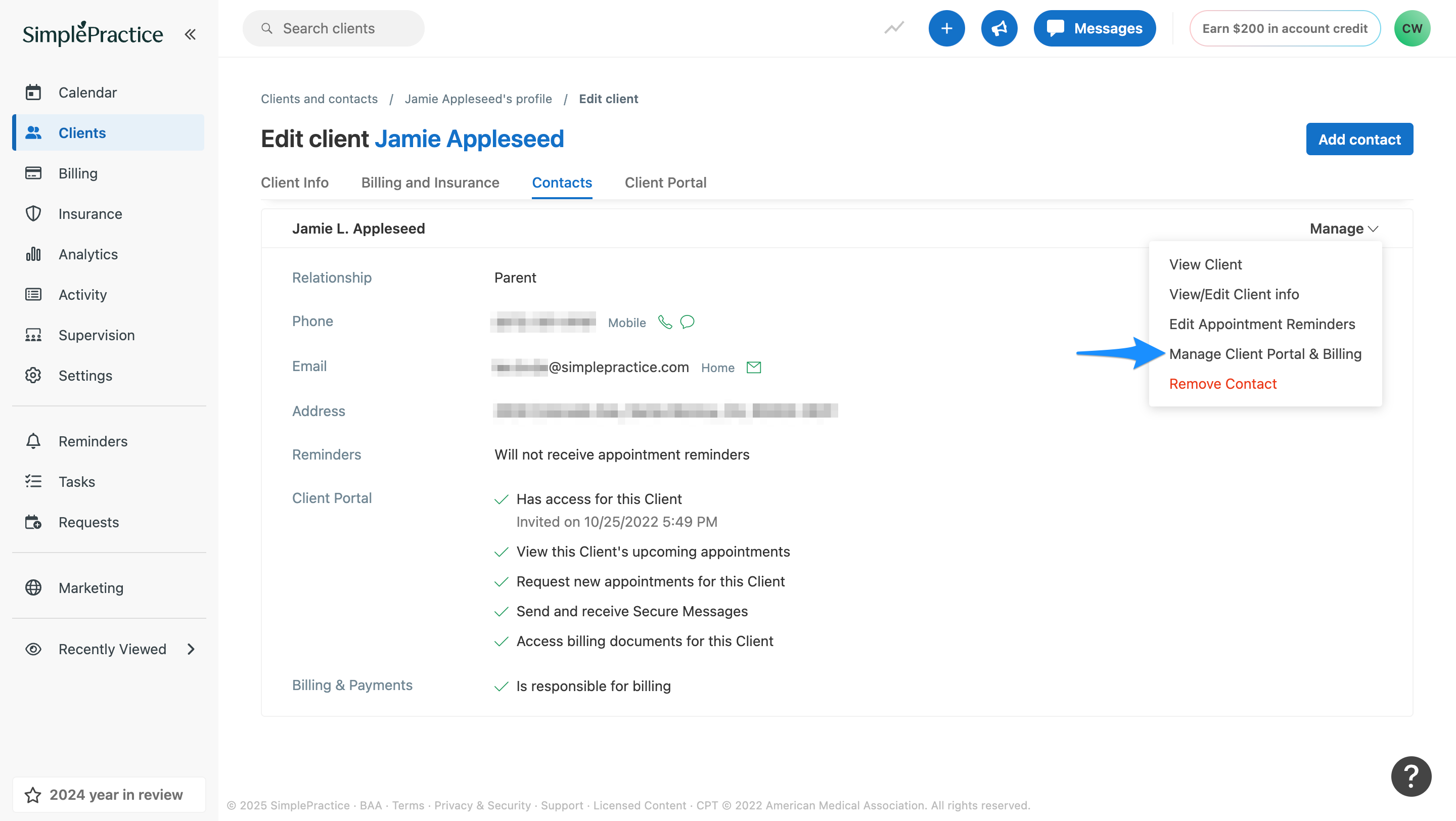Open Jamie Appleseed's profile breadcrumb
Screen dimensions: 1456x821
(478, 99)
